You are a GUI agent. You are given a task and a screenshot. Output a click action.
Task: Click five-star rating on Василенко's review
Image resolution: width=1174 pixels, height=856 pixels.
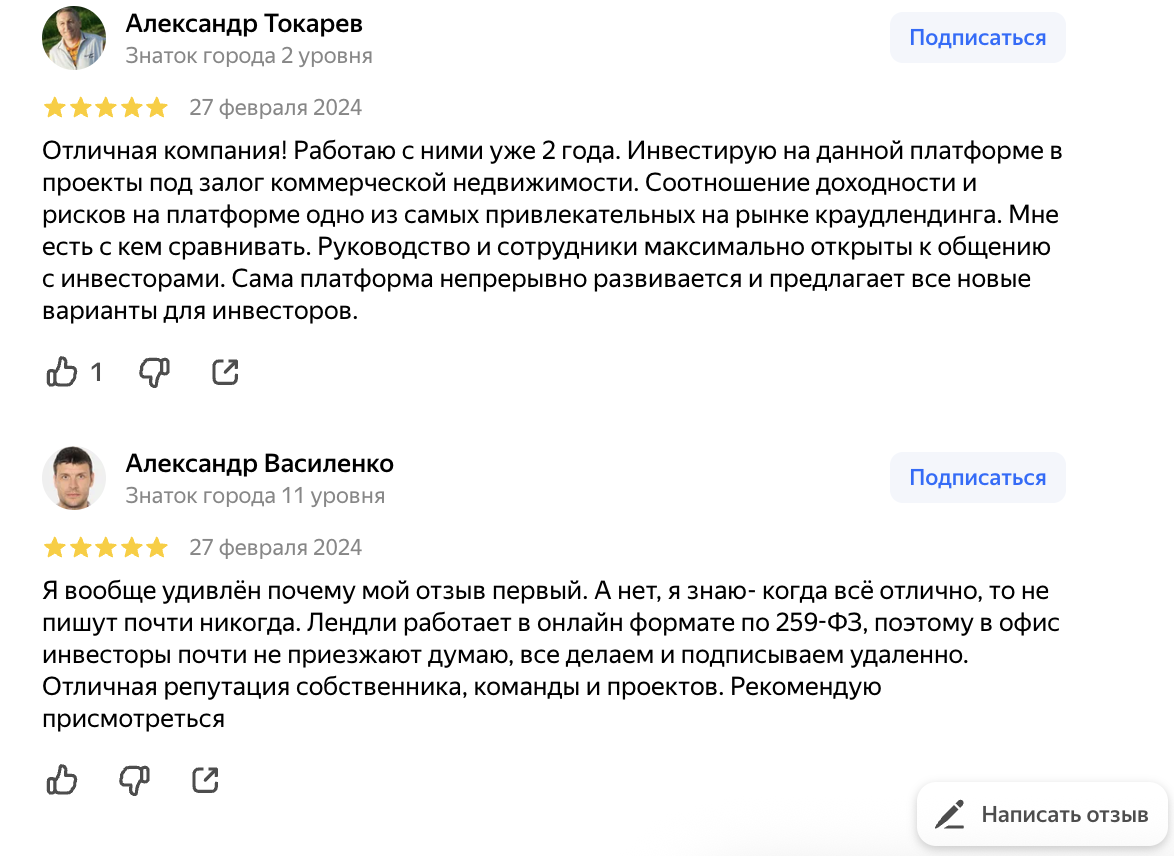105,548
